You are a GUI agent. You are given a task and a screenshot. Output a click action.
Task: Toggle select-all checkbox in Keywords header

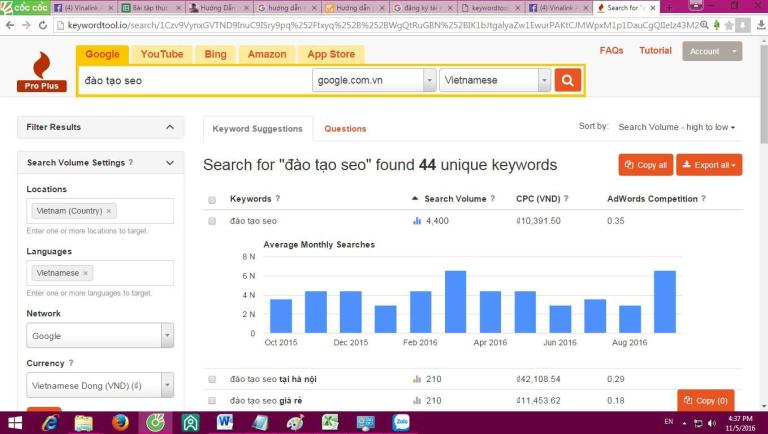pos(212,200)
